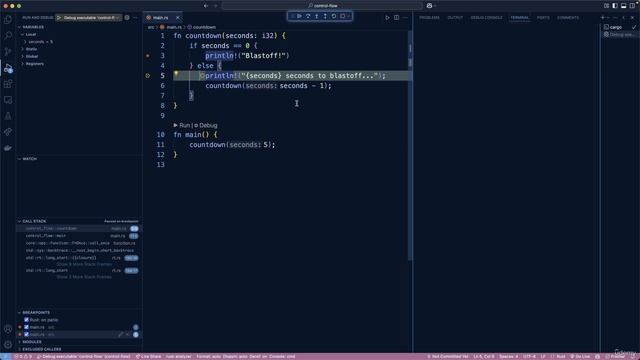Expand the MODULES section
640x360 pixels.
pyautogui.click(x=31, y=342)
